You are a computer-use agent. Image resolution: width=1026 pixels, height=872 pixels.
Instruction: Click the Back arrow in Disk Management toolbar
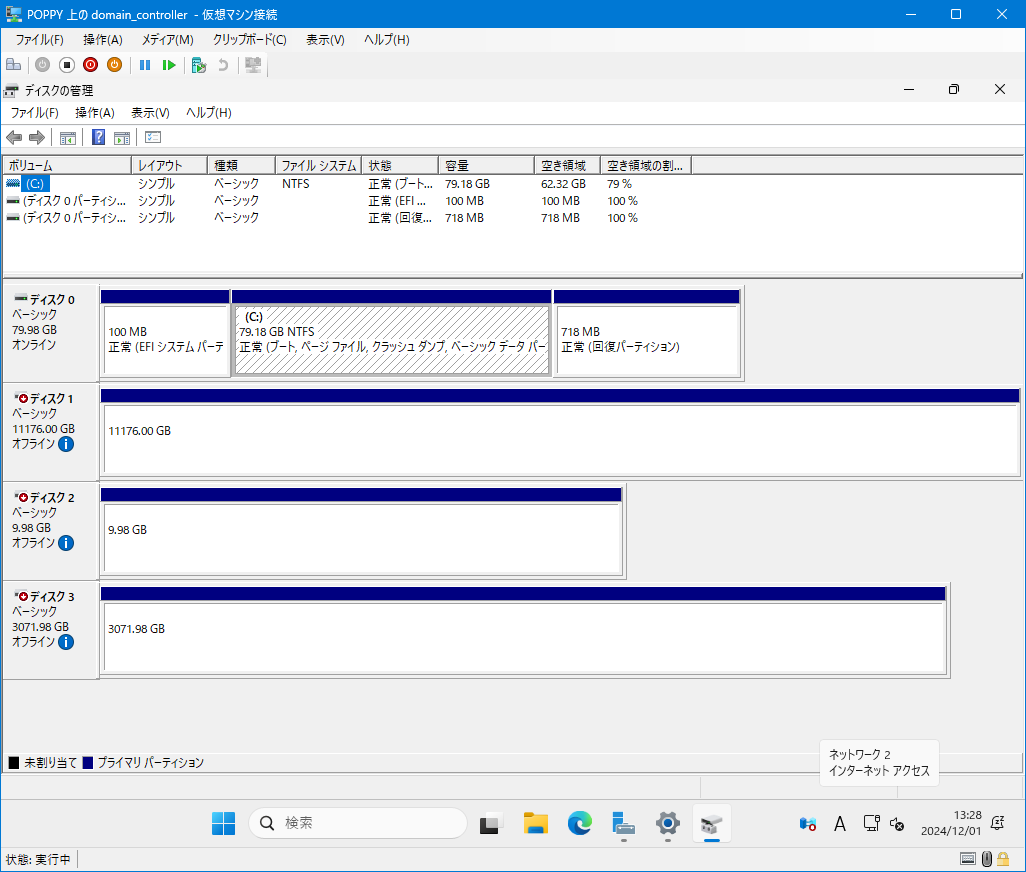tap(14, 137)
